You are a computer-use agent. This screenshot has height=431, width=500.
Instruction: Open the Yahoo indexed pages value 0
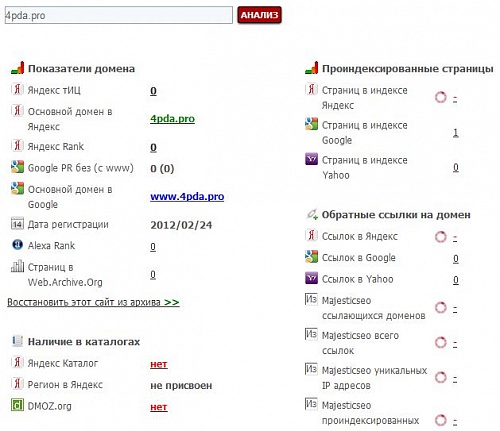[456, 168]
